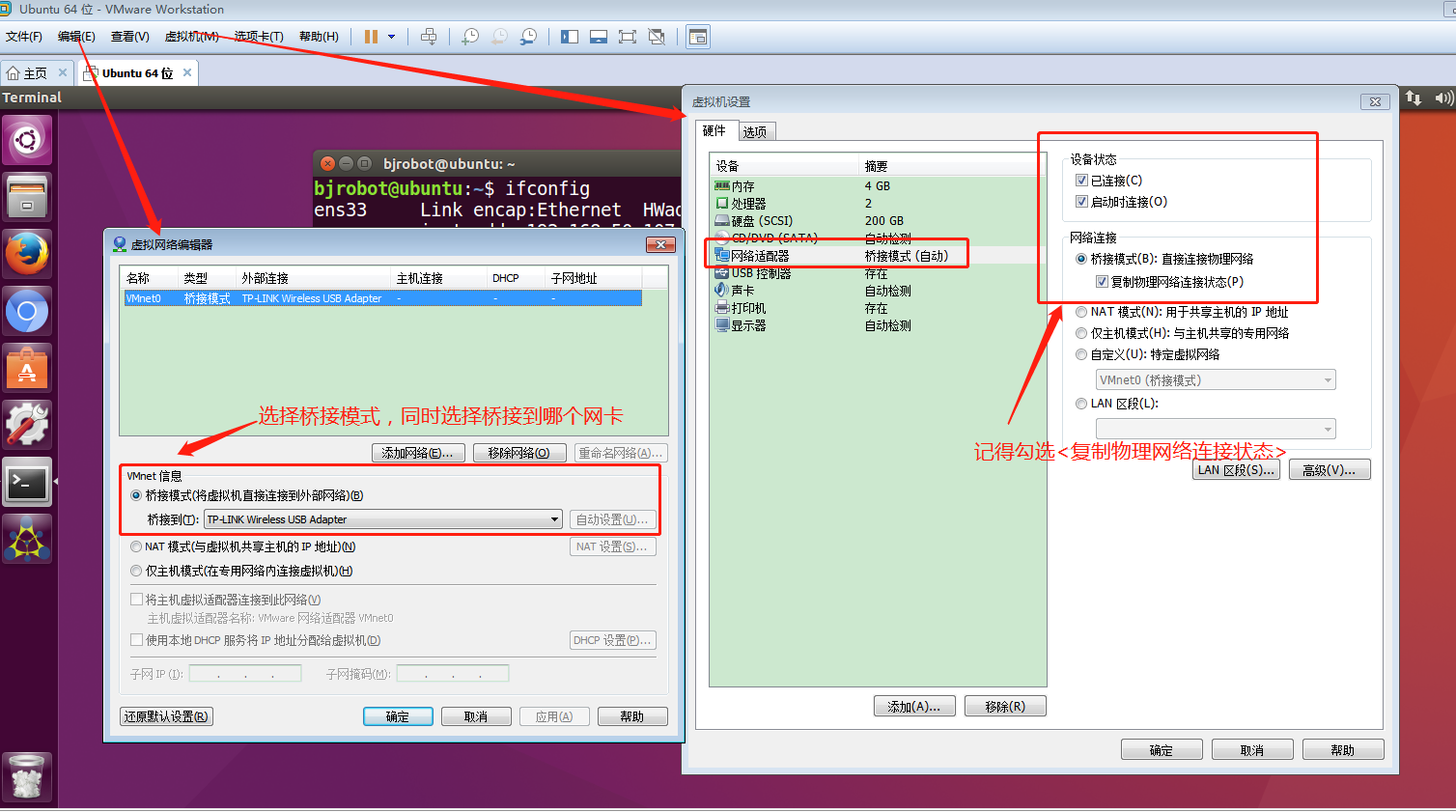Select Network Adapter device row in hardware list
This screenshot has height=812, width=1456.
[877, 256]
